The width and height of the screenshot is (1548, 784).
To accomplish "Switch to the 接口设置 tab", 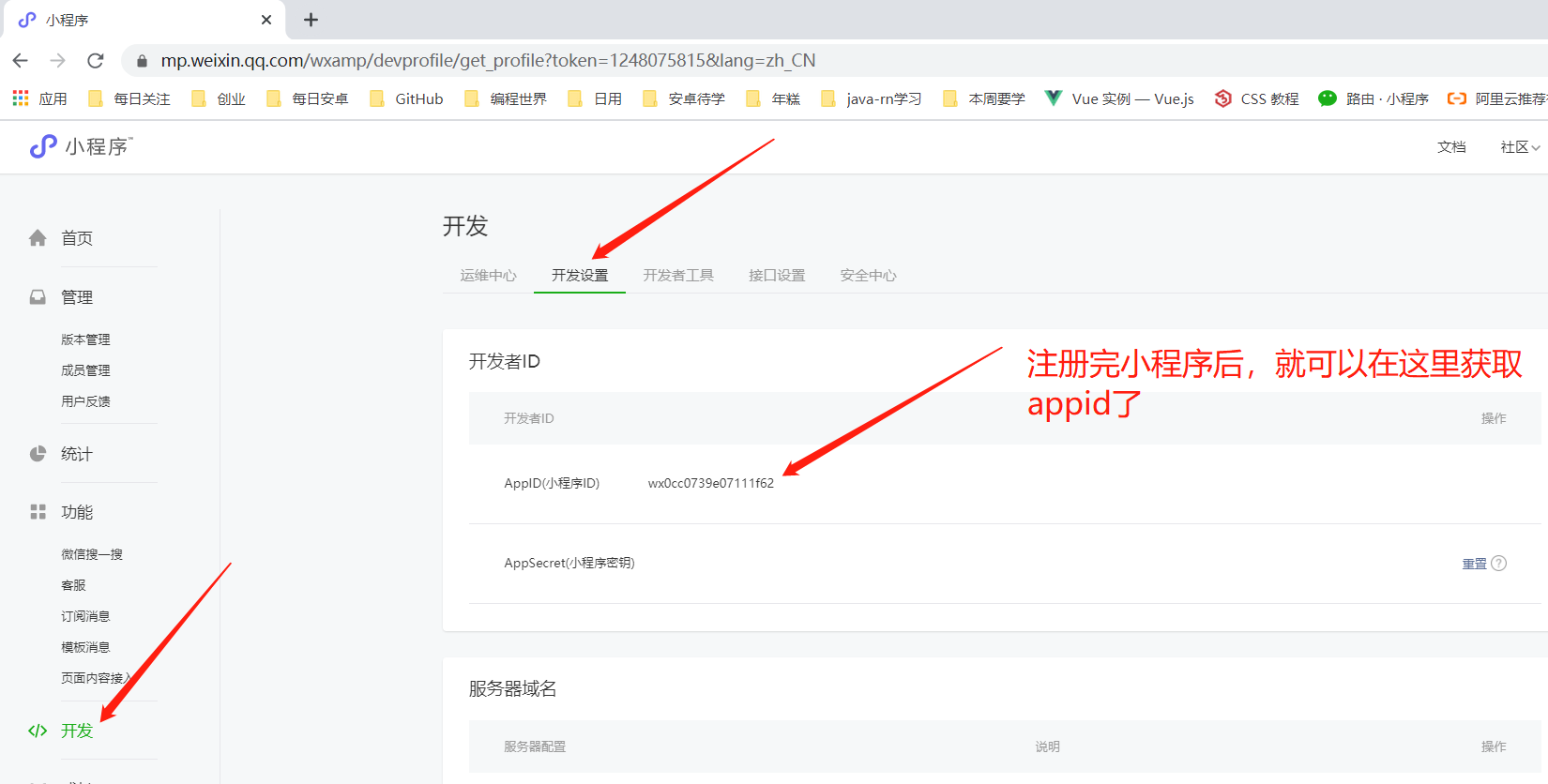I will (x=777, y=275).
